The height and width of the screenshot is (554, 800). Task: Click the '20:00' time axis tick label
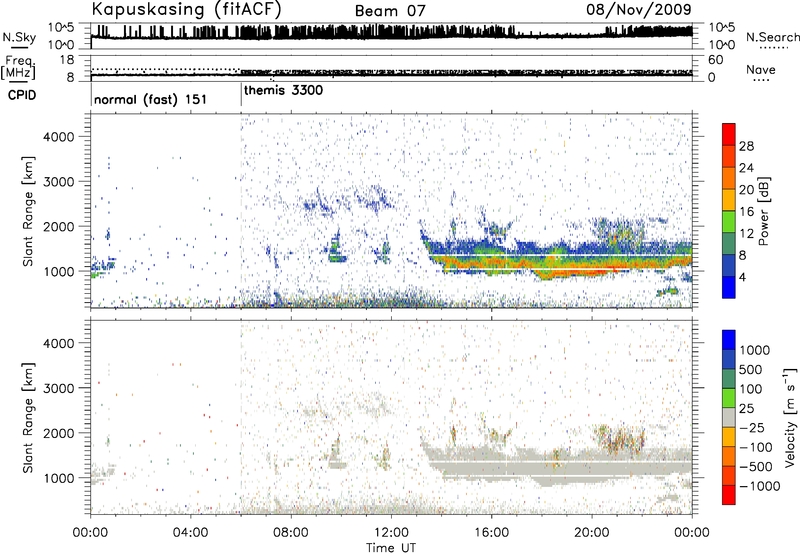pyautogui.click(x=592, y=533)
